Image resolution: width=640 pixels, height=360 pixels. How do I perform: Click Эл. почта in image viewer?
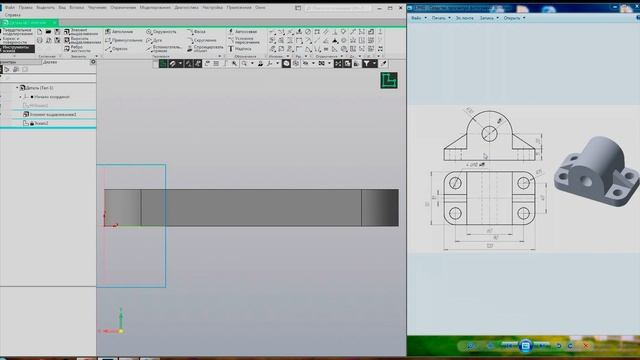(x=465, y=18)
